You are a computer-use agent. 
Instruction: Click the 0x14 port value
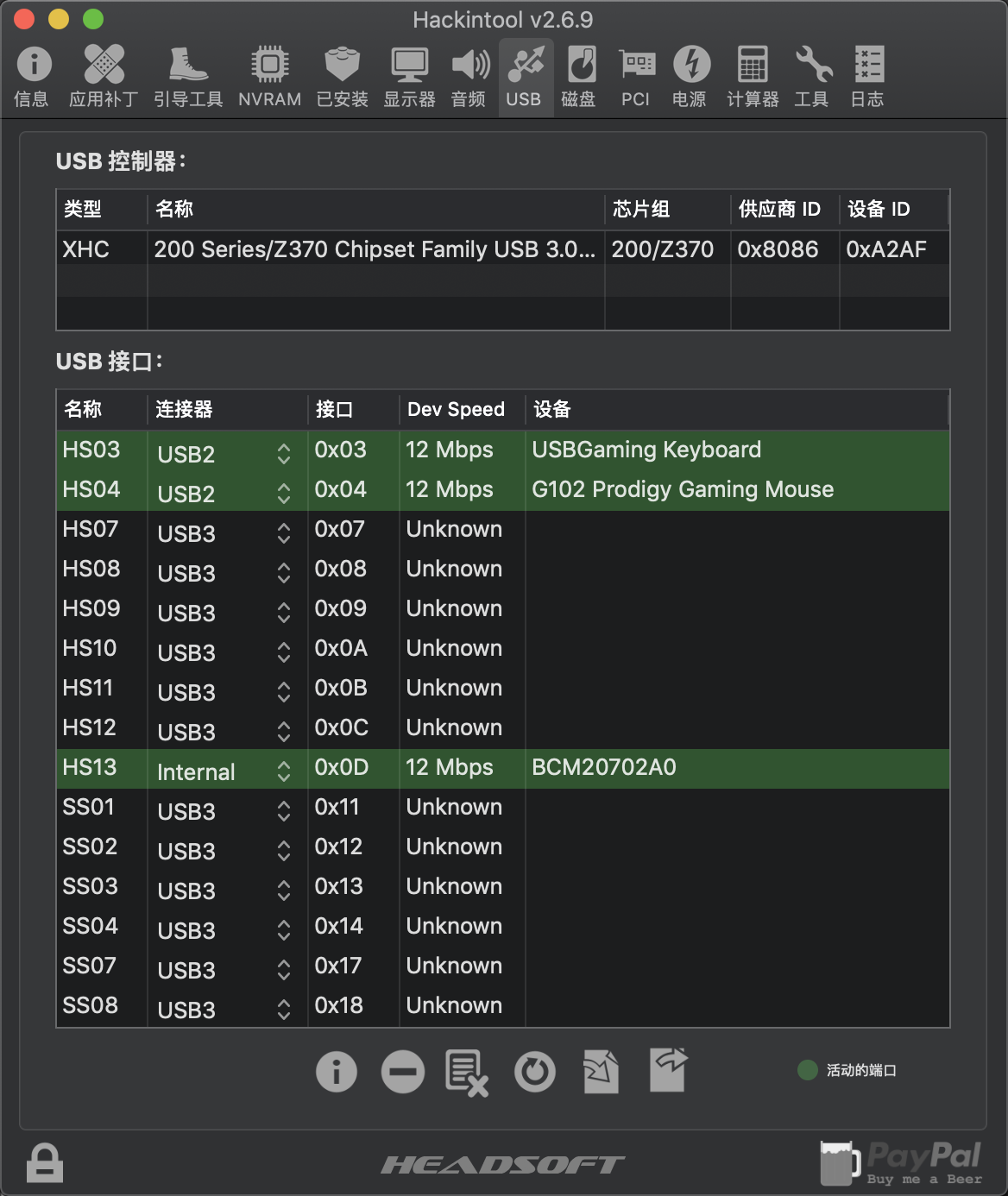click(339, 926)
